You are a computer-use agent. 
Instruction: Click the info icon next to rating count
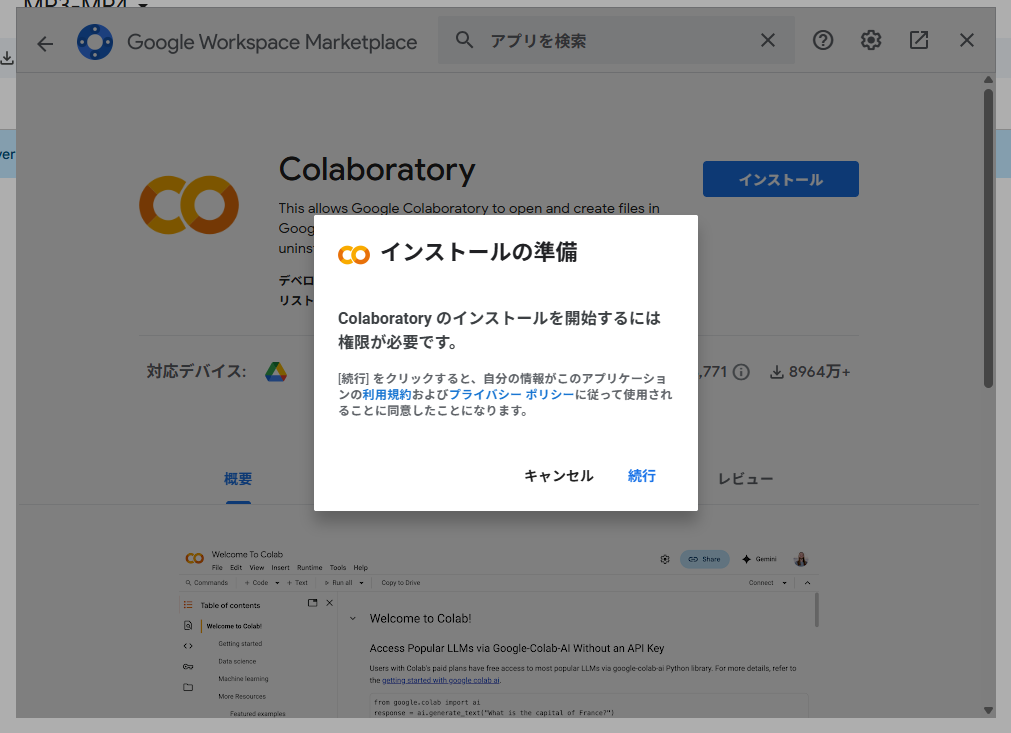741,372
